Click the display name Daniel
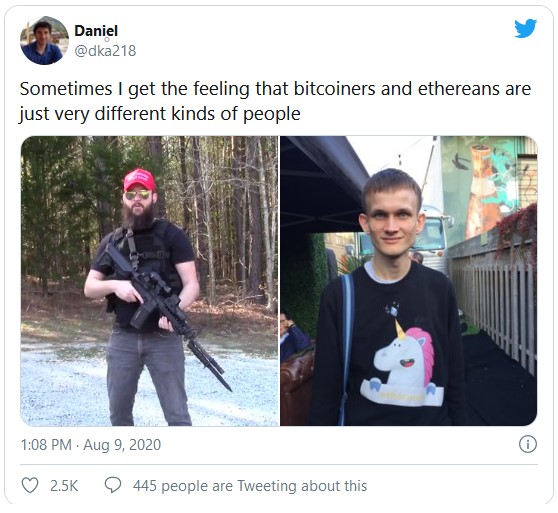The height and width of the screenshot is (513, 558). (96, 31)
